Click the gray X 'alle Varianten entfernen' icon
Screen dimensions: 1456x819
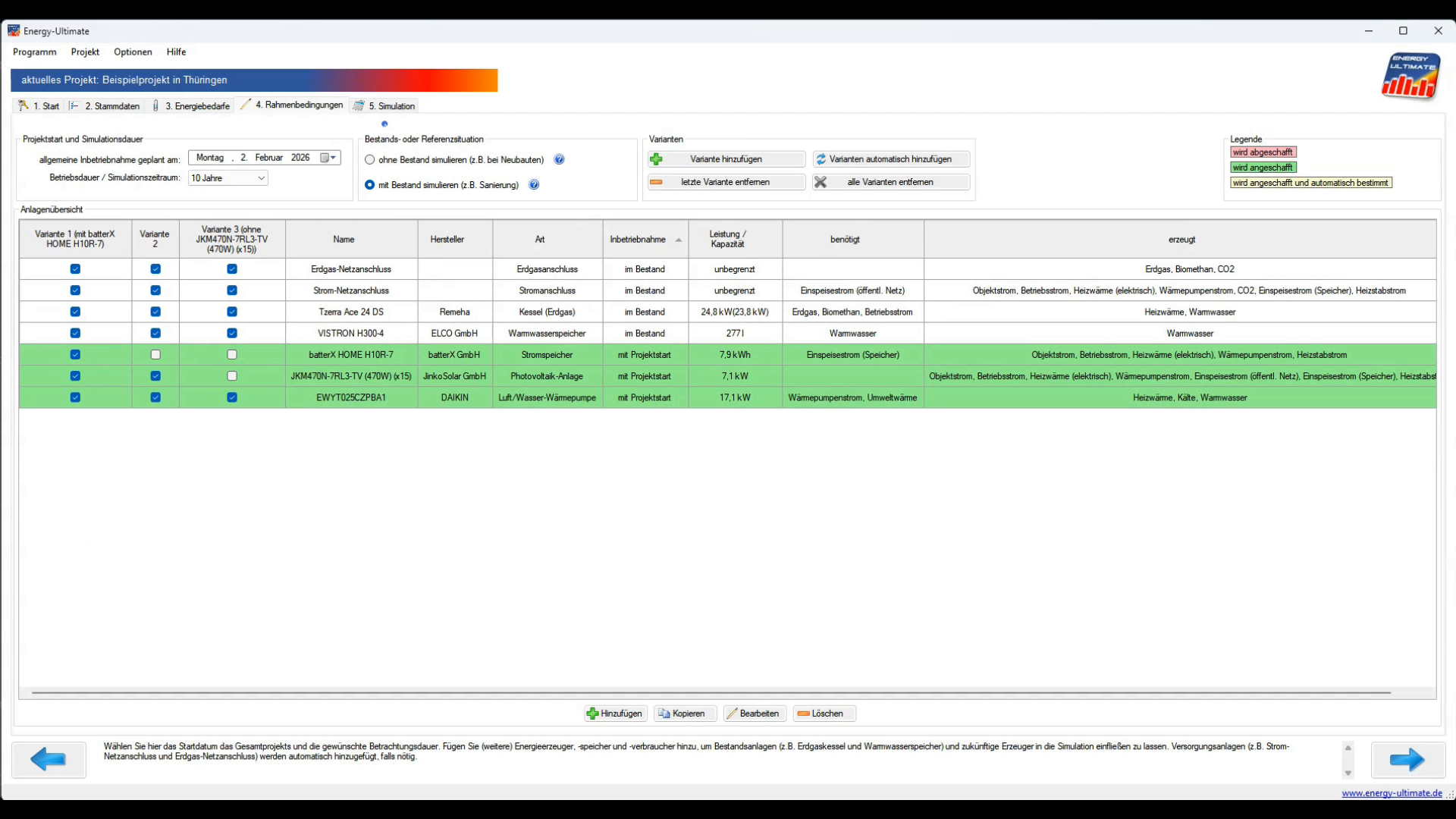pos(821,182)
